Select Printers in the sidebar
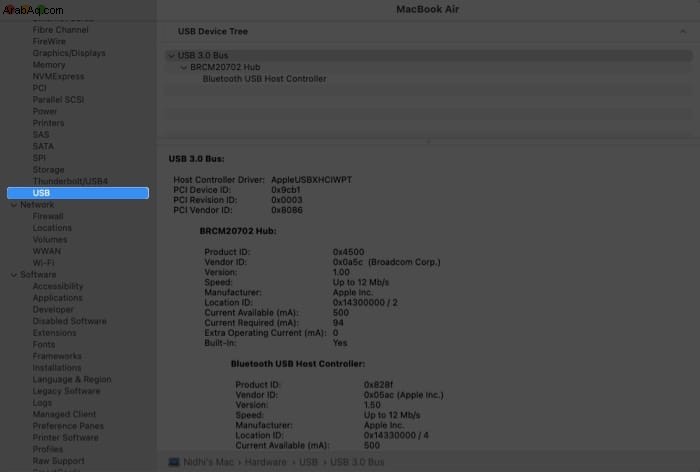Screen dimensions: 700x472 pos(48,122)
